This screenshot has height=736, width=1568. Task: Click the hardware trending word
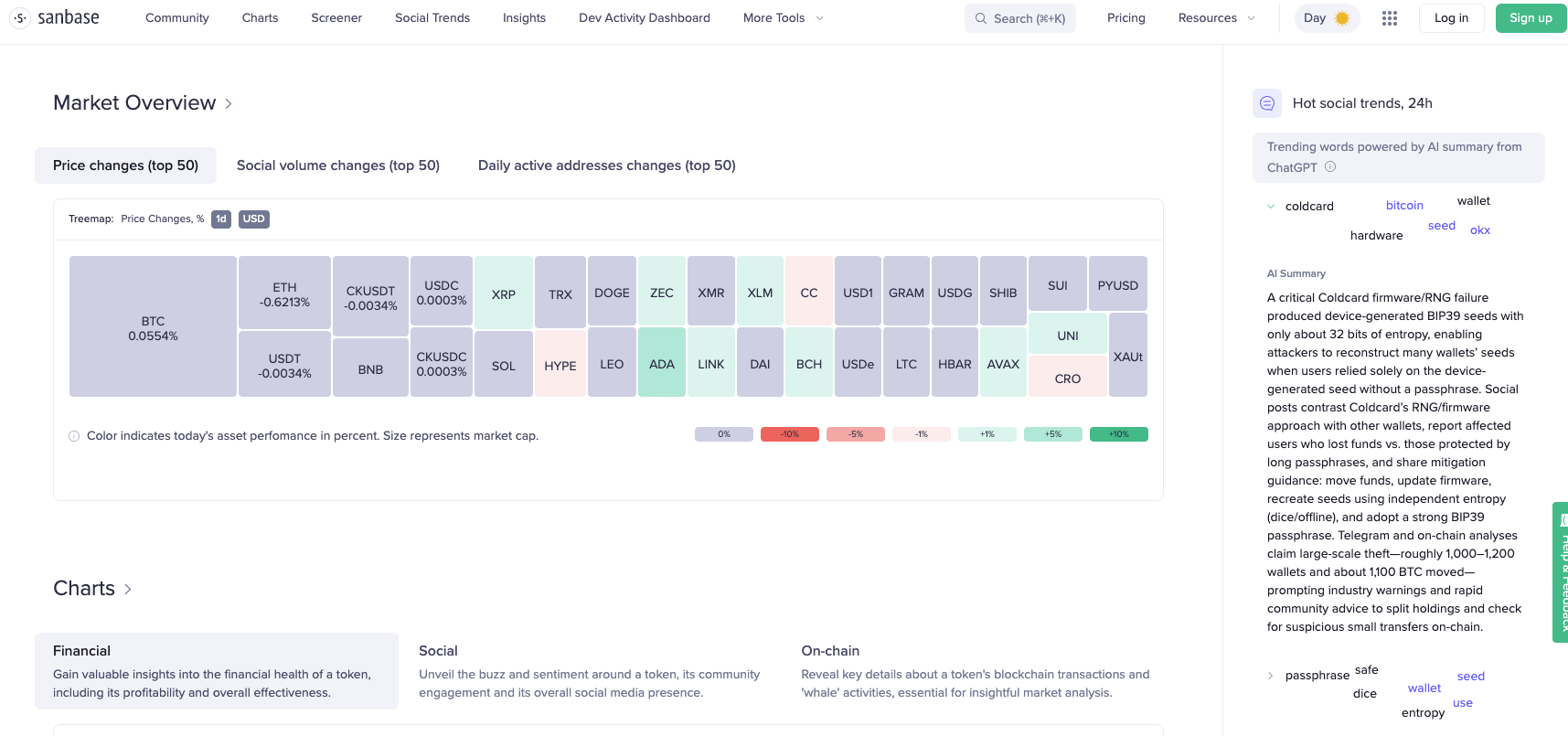(x=1377, y=236)
